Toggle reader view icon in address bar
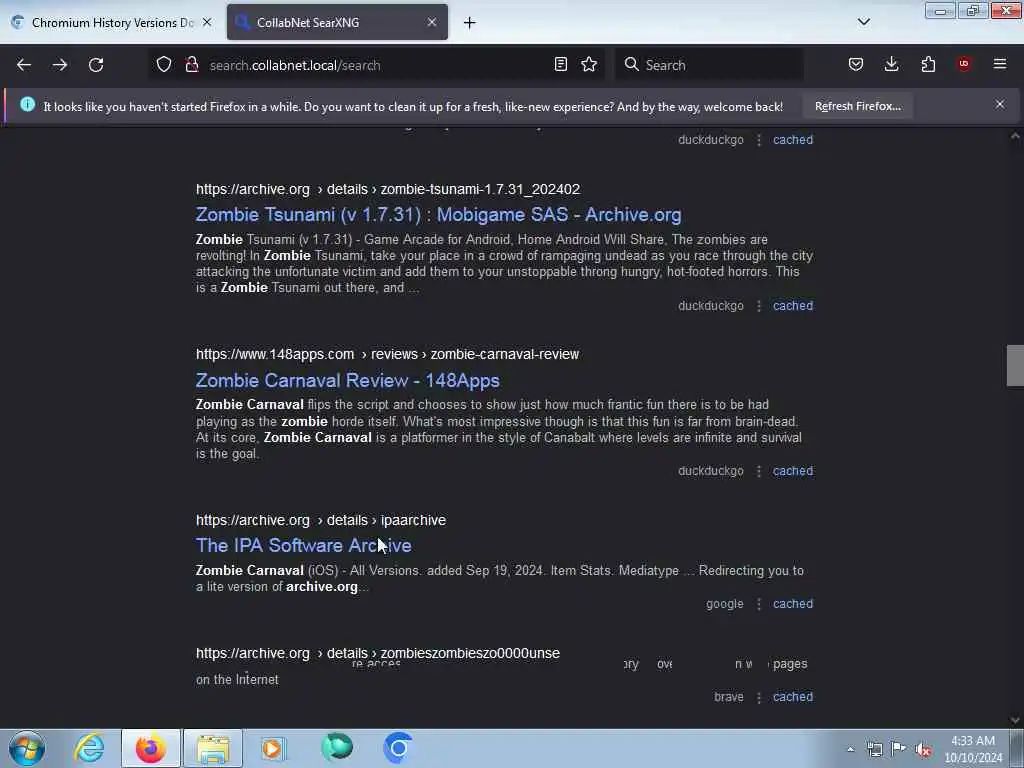The width and height of the screenshot is (1024, 768). pos(560,65)
